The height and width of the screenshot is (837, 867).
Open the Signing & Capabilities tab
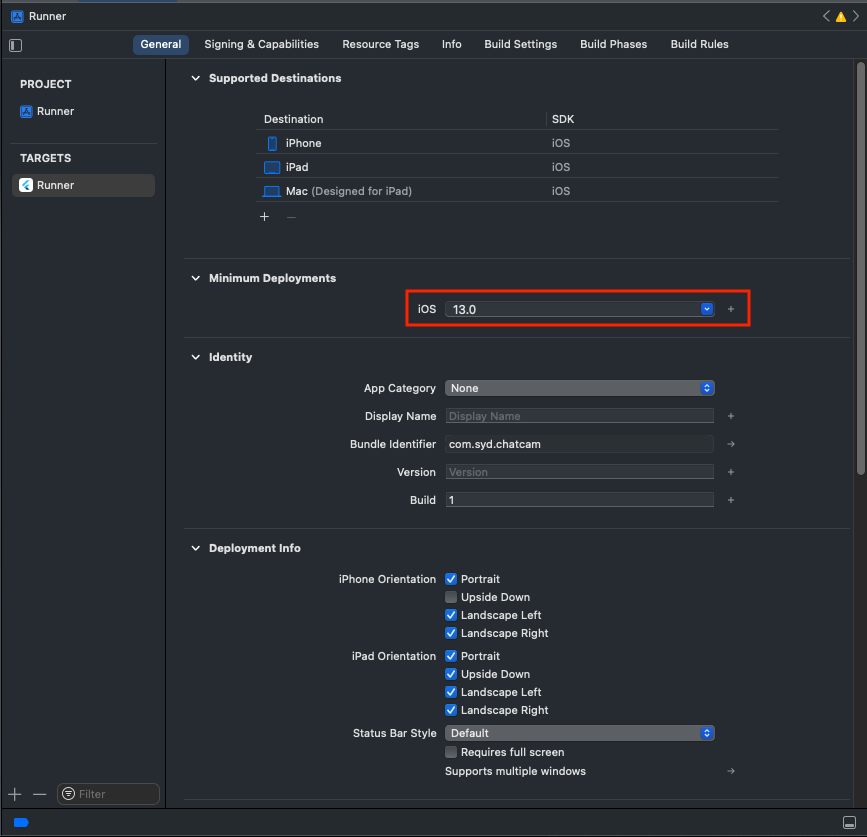(x=262, y=44)
